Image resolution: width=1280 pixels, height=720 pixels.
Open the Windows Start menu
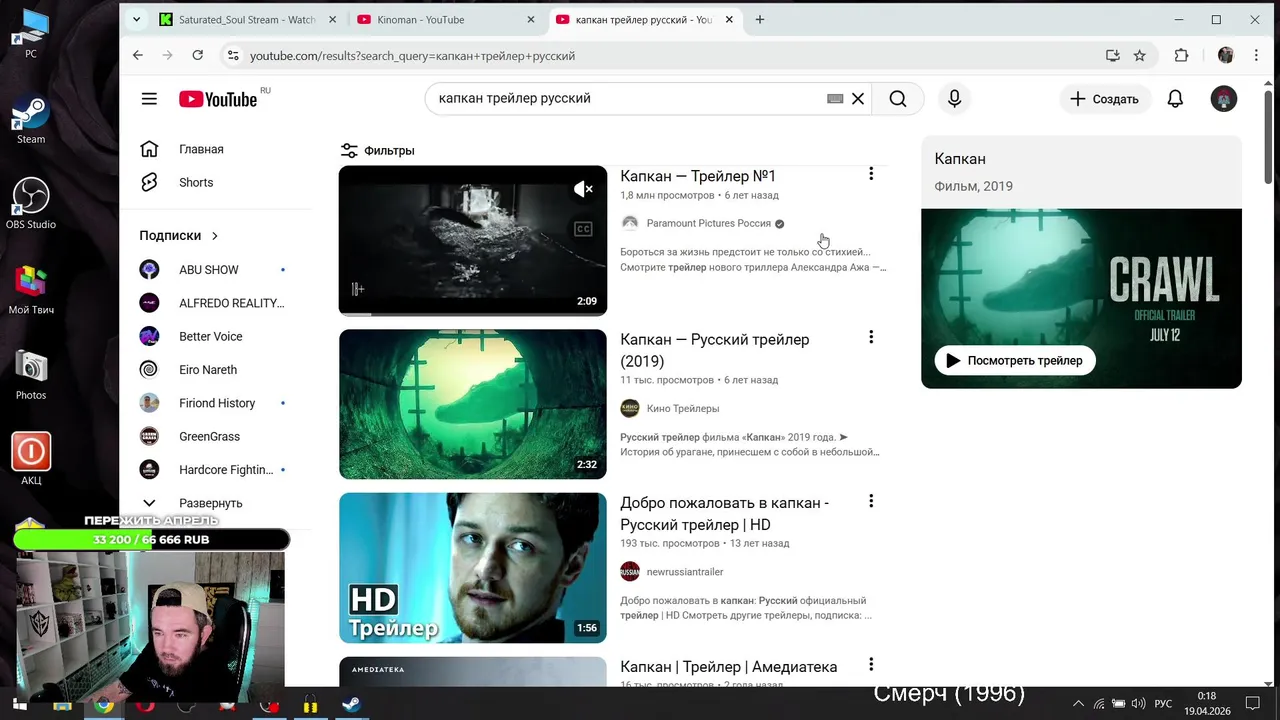point(19,704)
